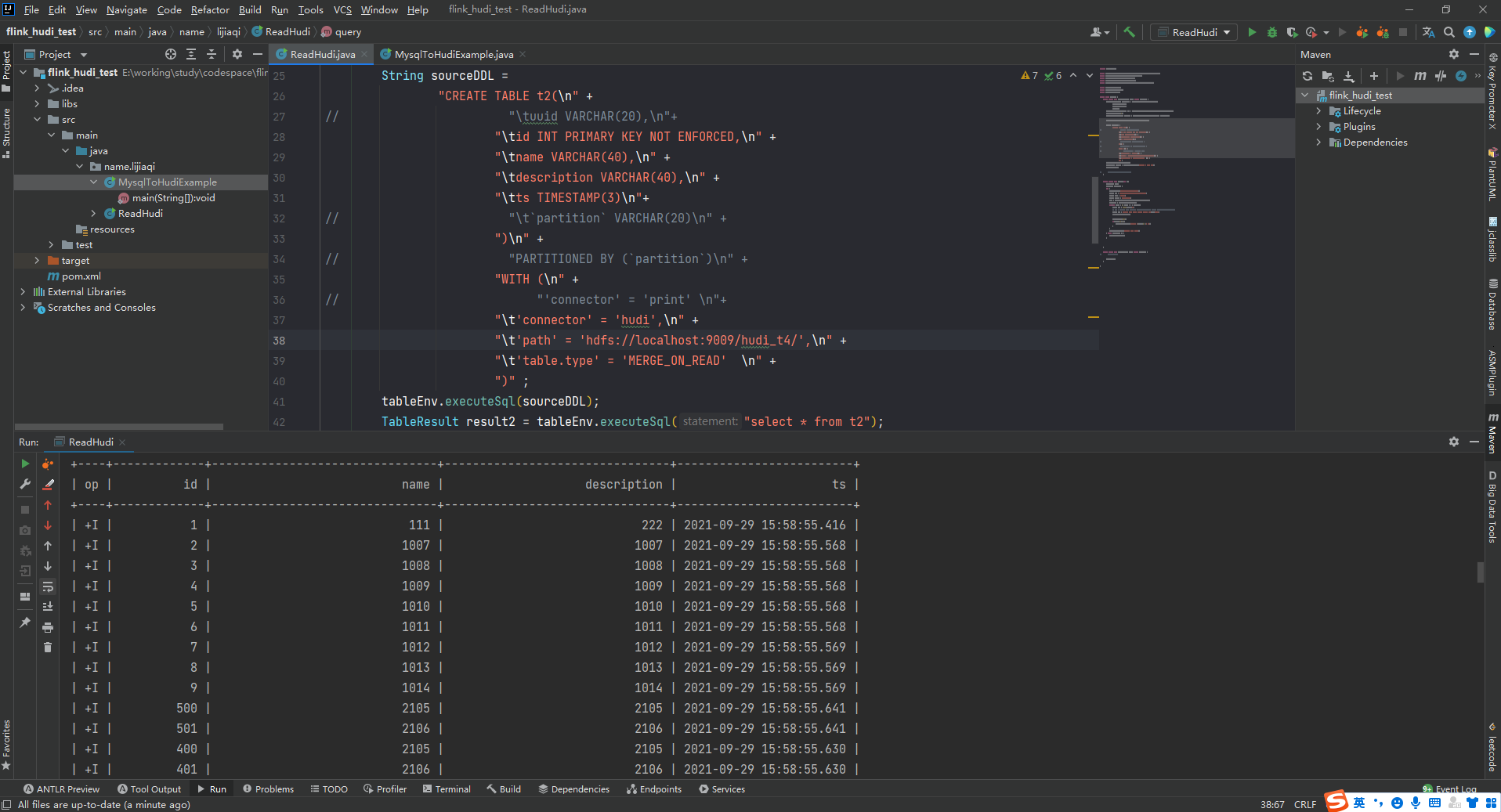The image size is (1501, 812).
Task: Click the Translate icon in the top toolbar
Action: tap(1429, 32)
